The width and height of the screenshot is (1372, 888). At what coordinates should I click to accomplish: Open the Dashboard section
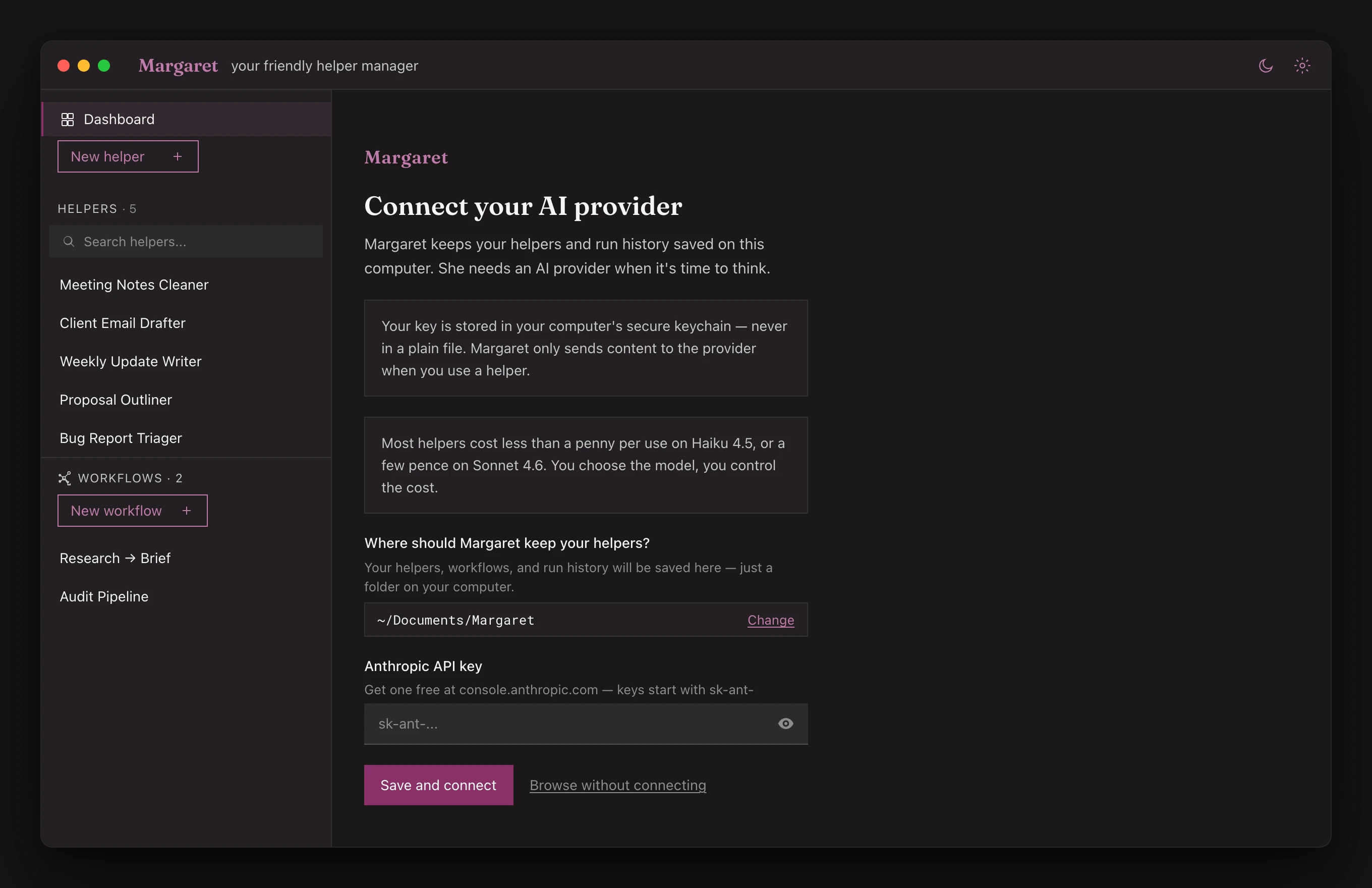click(187, 120)
